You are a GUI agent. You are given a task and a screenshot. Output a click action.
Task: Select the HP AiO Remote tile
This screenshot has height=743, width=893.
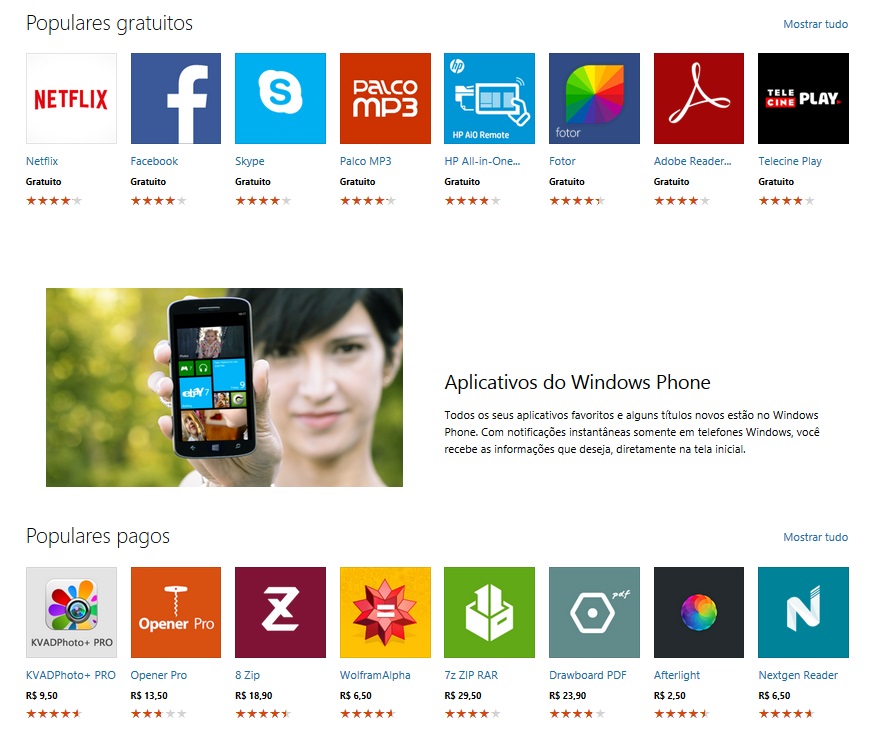490,98
